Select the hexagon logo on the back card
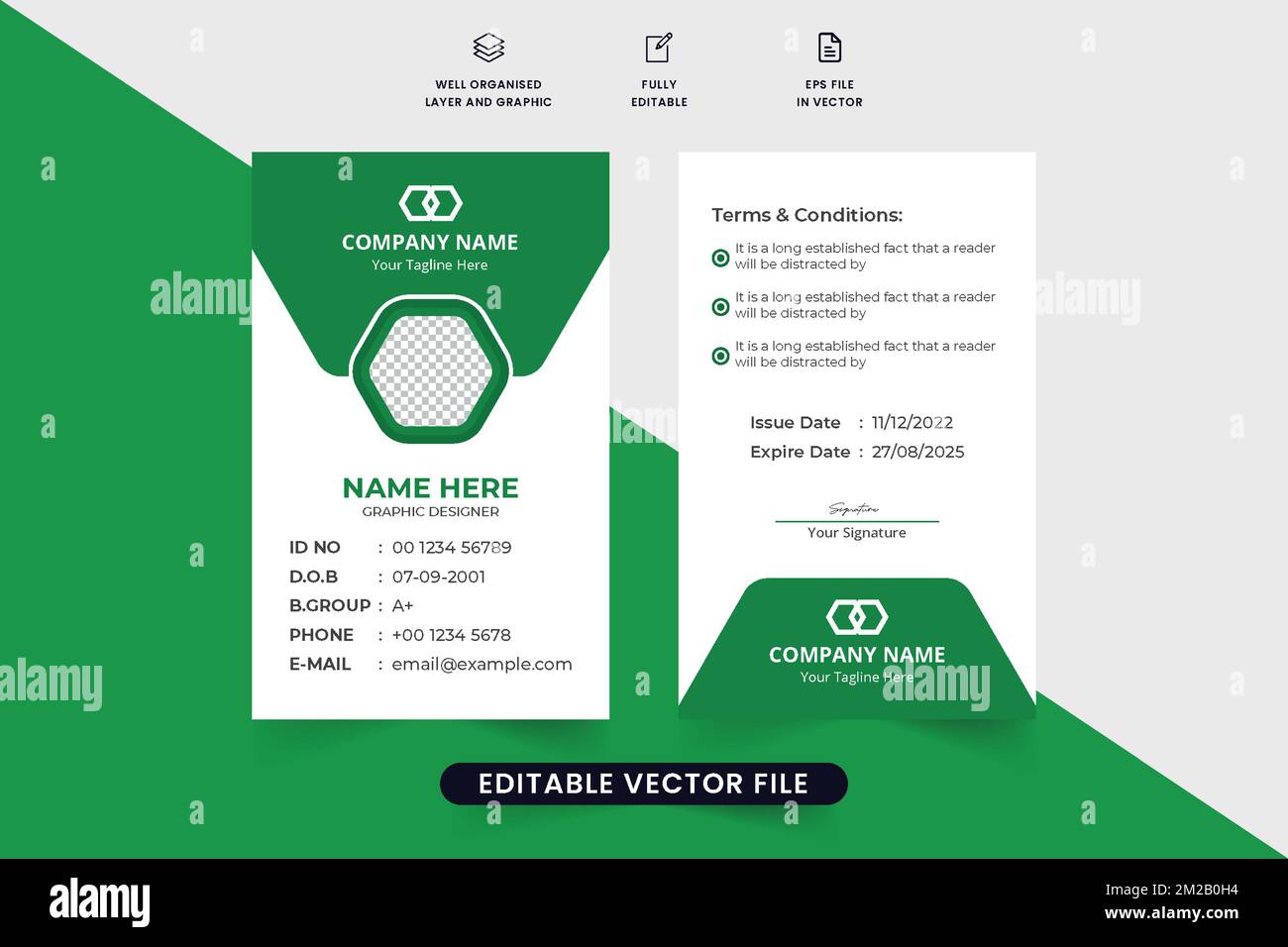Image resolution: width=1288 pixels, height=947 pixels. (856, 617)
